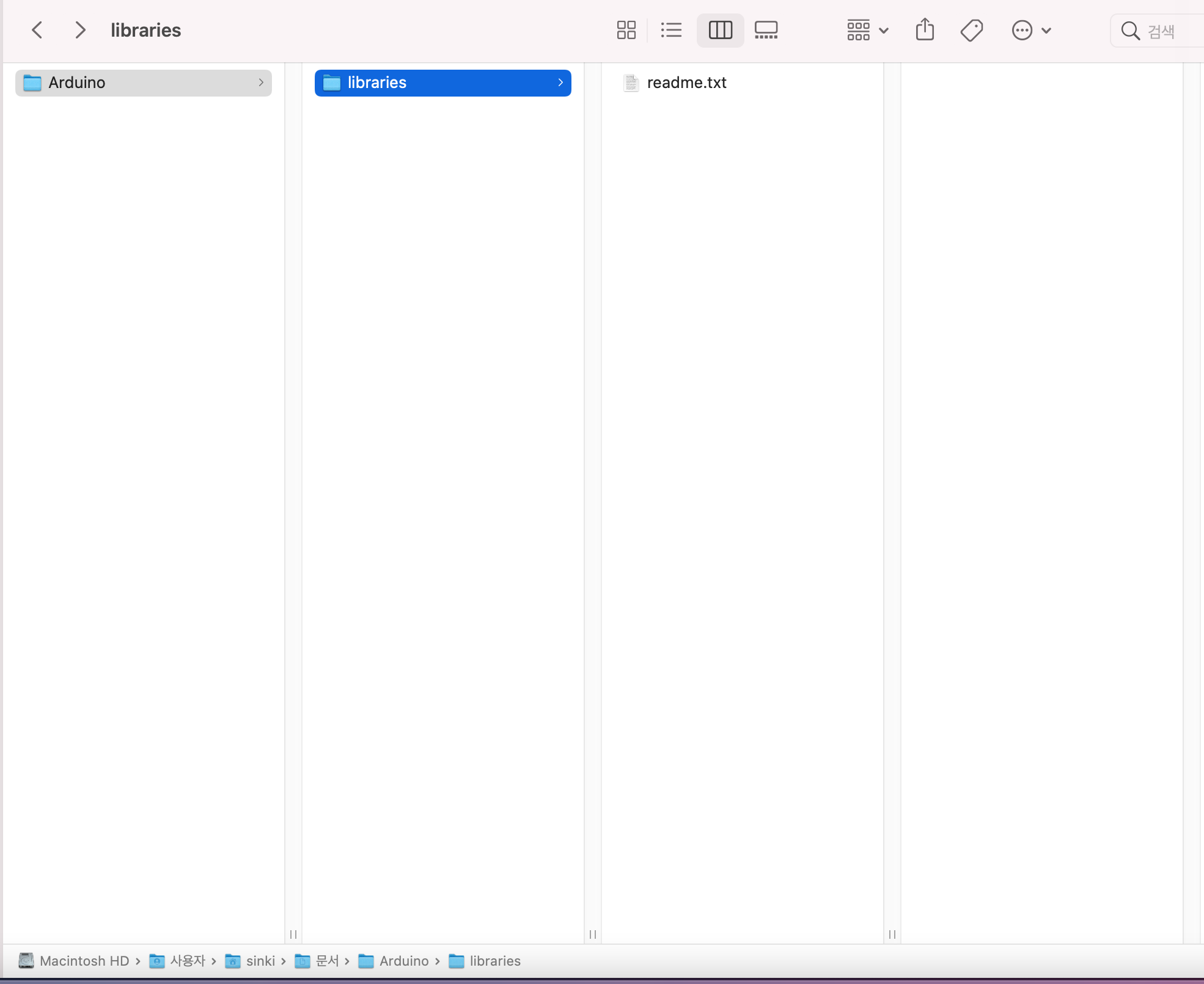This screenshot has height=984, width=1204.
Task: Go to sinki in path bar
Action: tap(260, 961)
